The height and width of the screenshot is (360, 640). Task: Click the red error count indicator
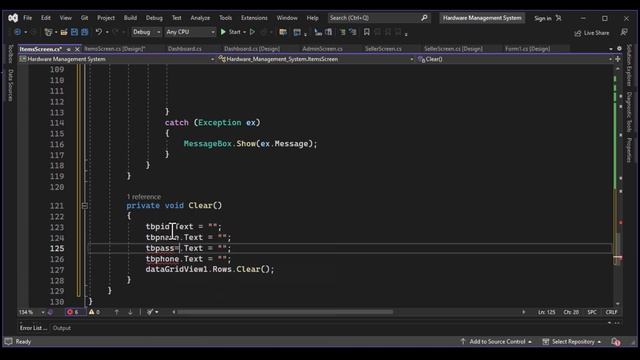tap(73, 312)
